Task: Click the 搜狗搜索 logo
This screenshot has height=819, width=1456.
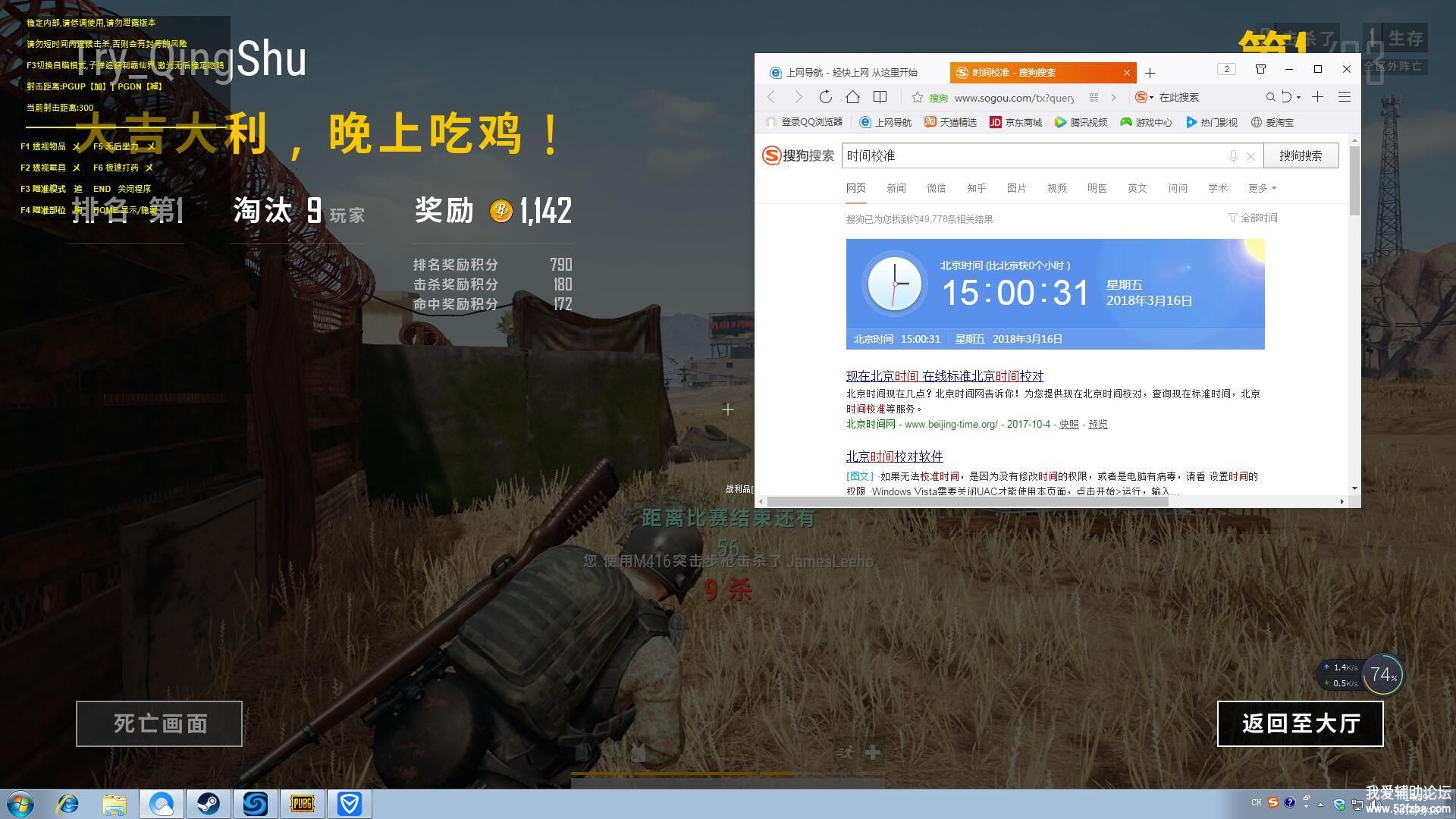Action: pyautogui.click(x=798, y=155)
